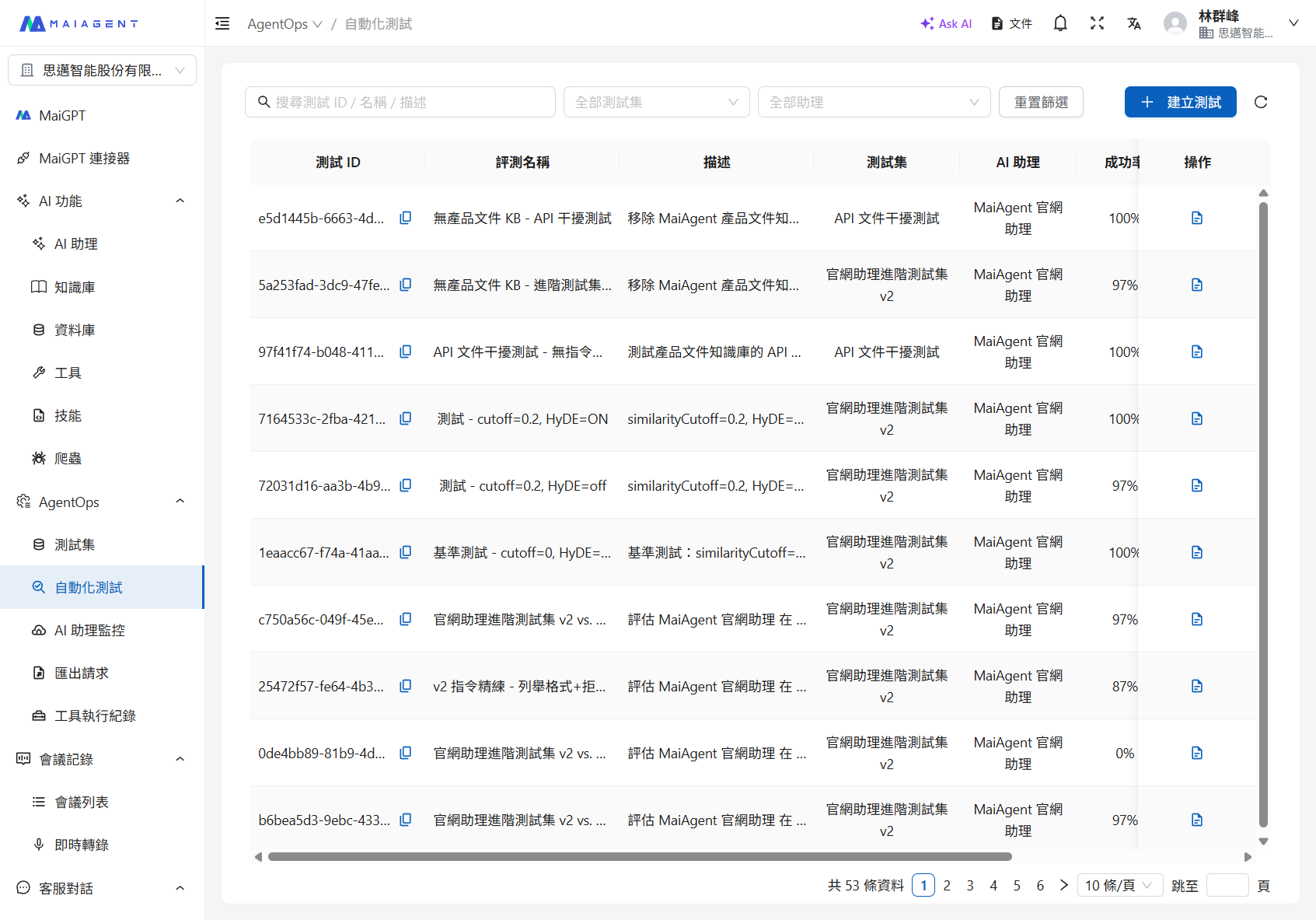Collapse the AI 功能 section
Viewport: 1316px width, 920px height.
pyautogui.click(x=180, y=201)
